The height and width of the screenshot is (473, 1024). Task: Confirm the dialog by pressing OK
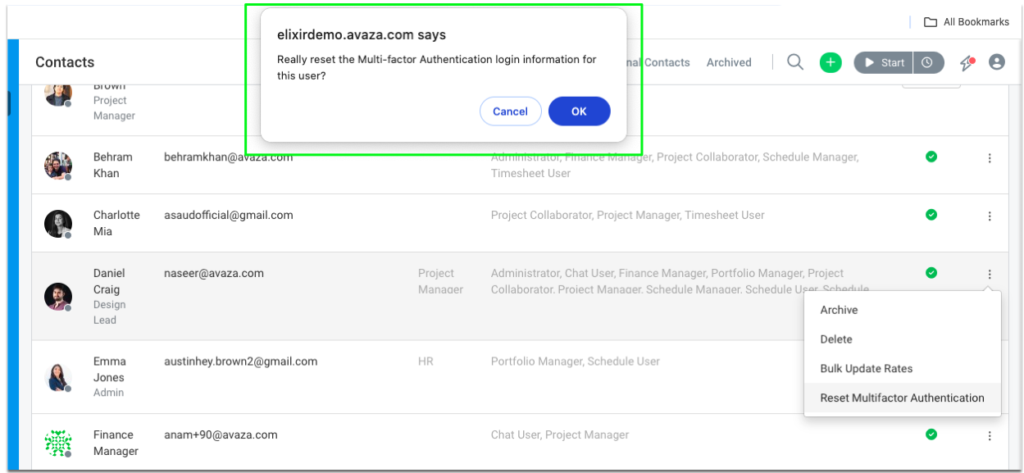click(579, 111)
